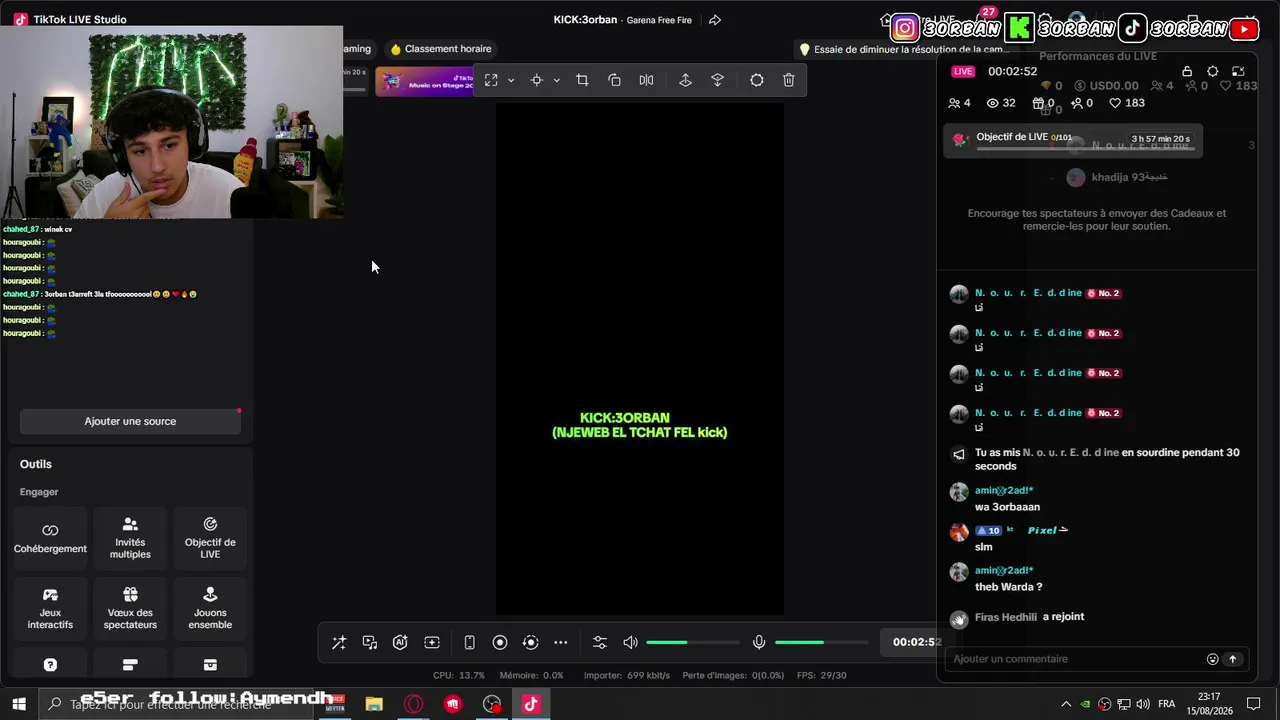Click the share arrow icon next to the stream title

pos(715,20)
